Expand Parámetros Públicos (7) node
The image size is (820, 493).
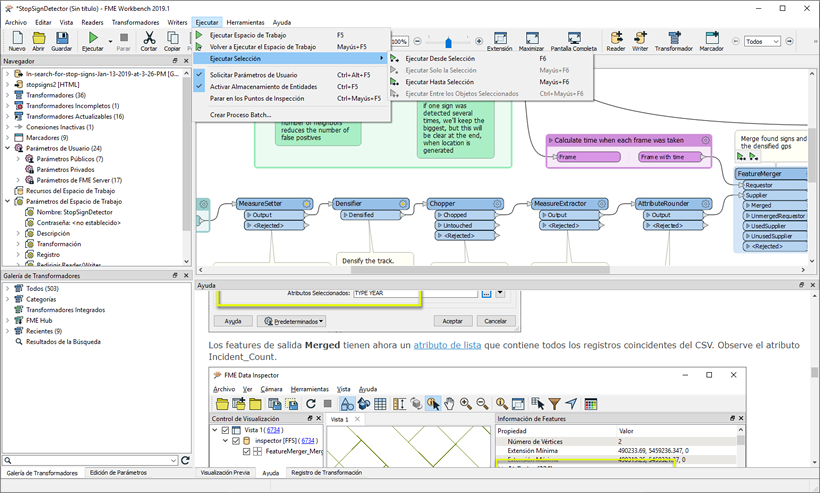18,159
